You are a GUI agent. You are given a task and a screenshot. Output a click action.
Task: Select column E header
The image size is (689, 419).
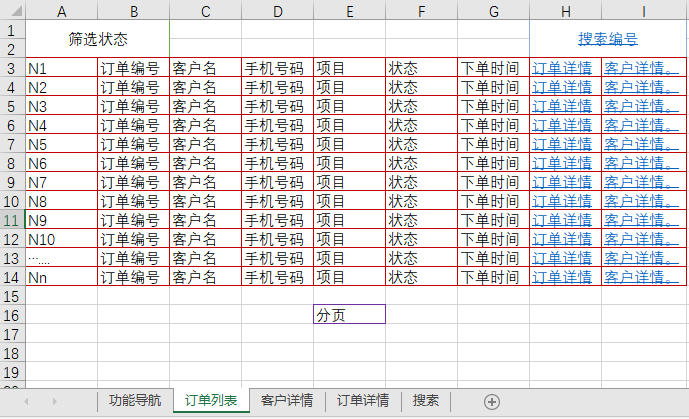[x=349, y=11]
